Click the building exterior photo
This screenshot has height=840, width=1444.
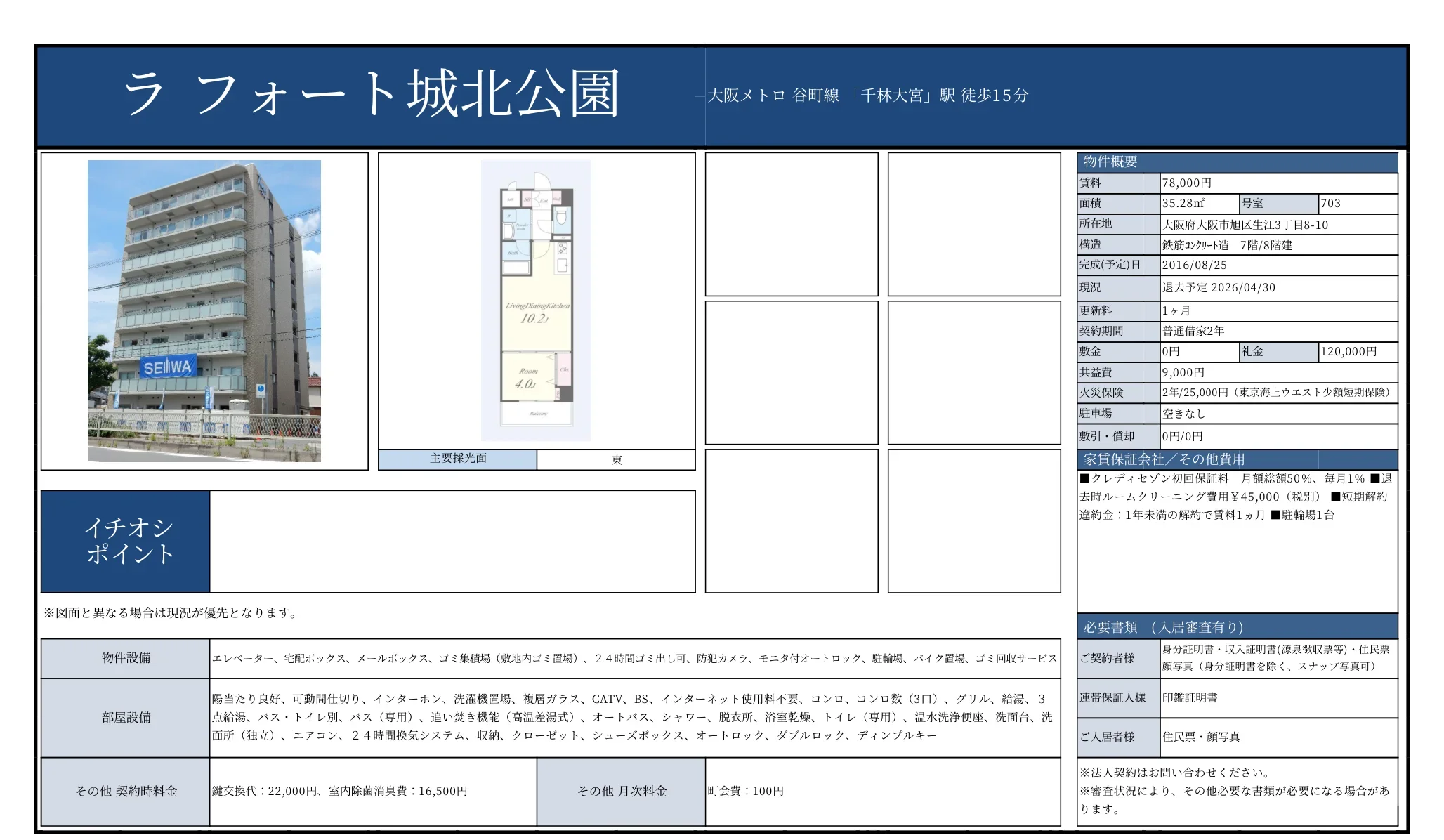click(x=204, y=310)
